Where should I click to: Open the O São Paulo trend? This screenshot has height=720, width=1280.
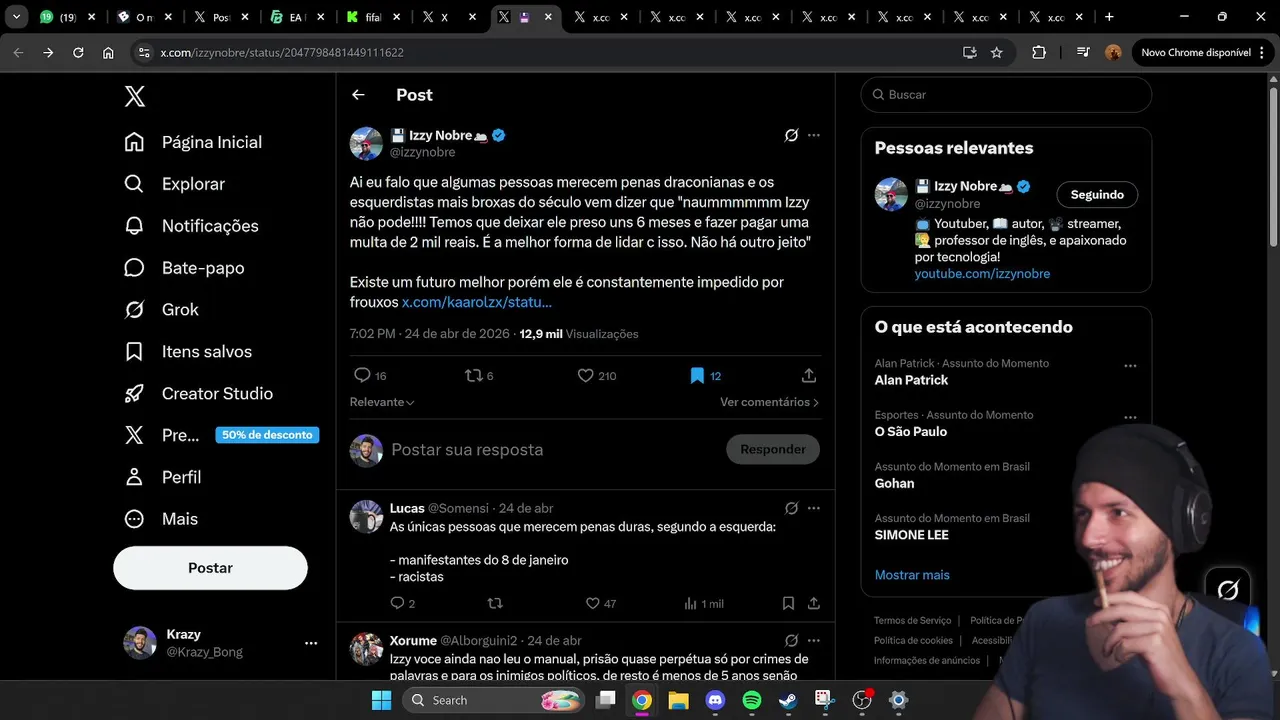coord(911,432)
